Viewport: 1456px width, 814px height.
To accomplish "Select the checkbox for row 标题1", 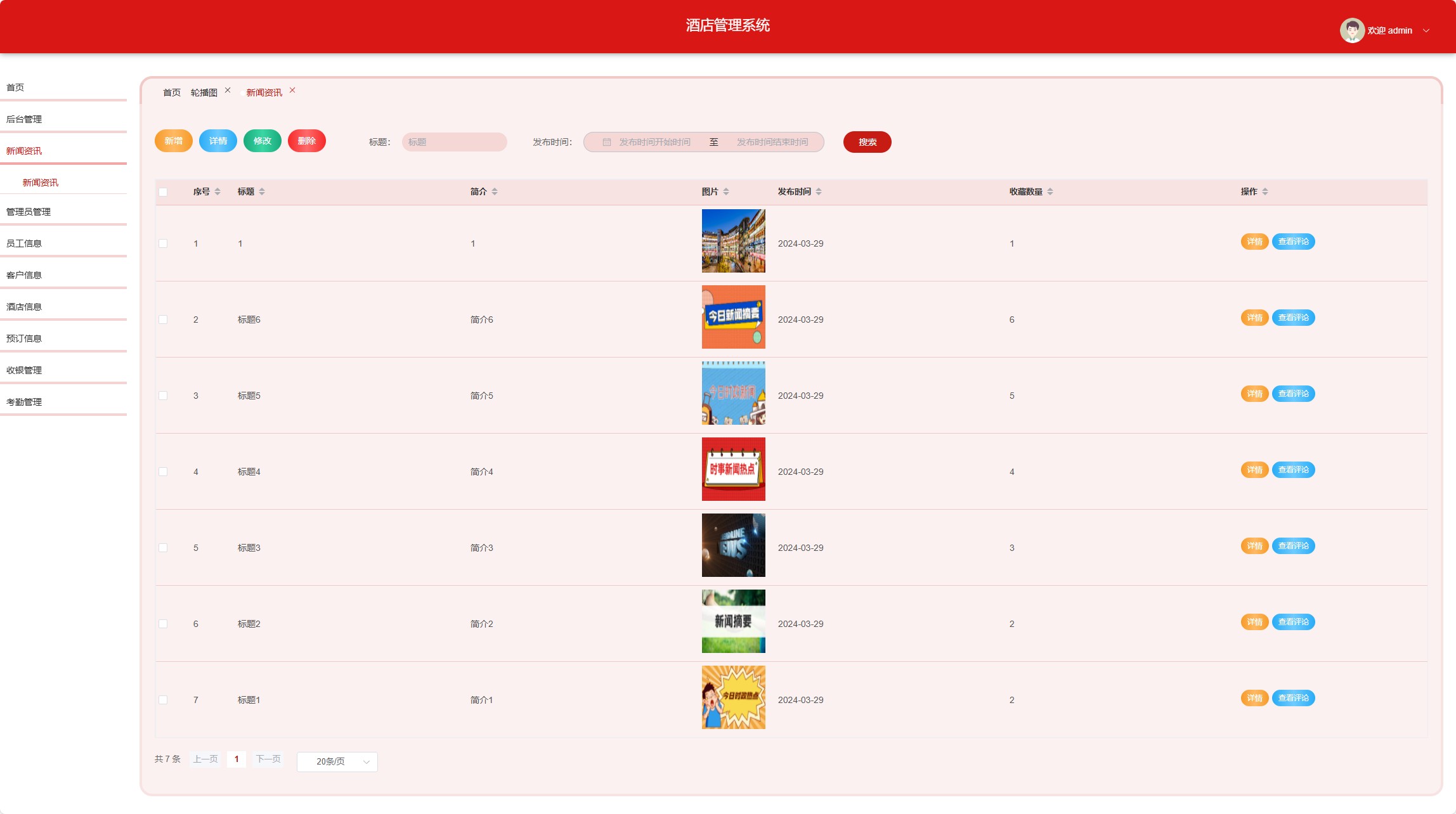I will 163,700.
